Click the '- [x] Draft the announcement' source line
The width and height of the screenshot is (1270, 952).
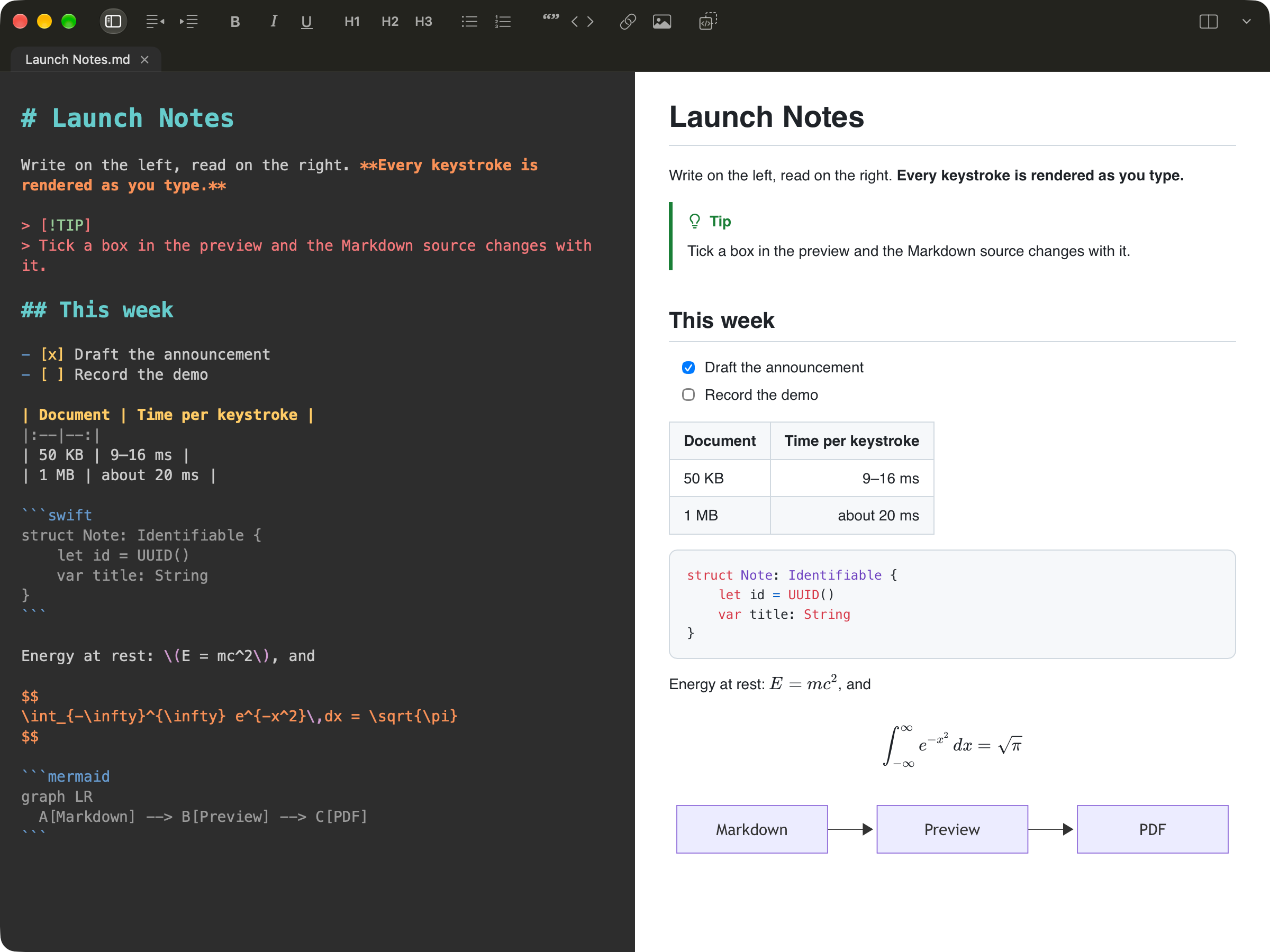coord(146,355)
